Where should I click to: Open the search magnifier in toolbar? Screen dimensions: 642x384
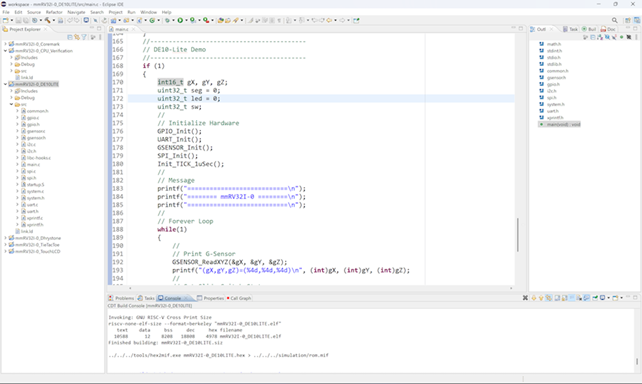point(615,20)
